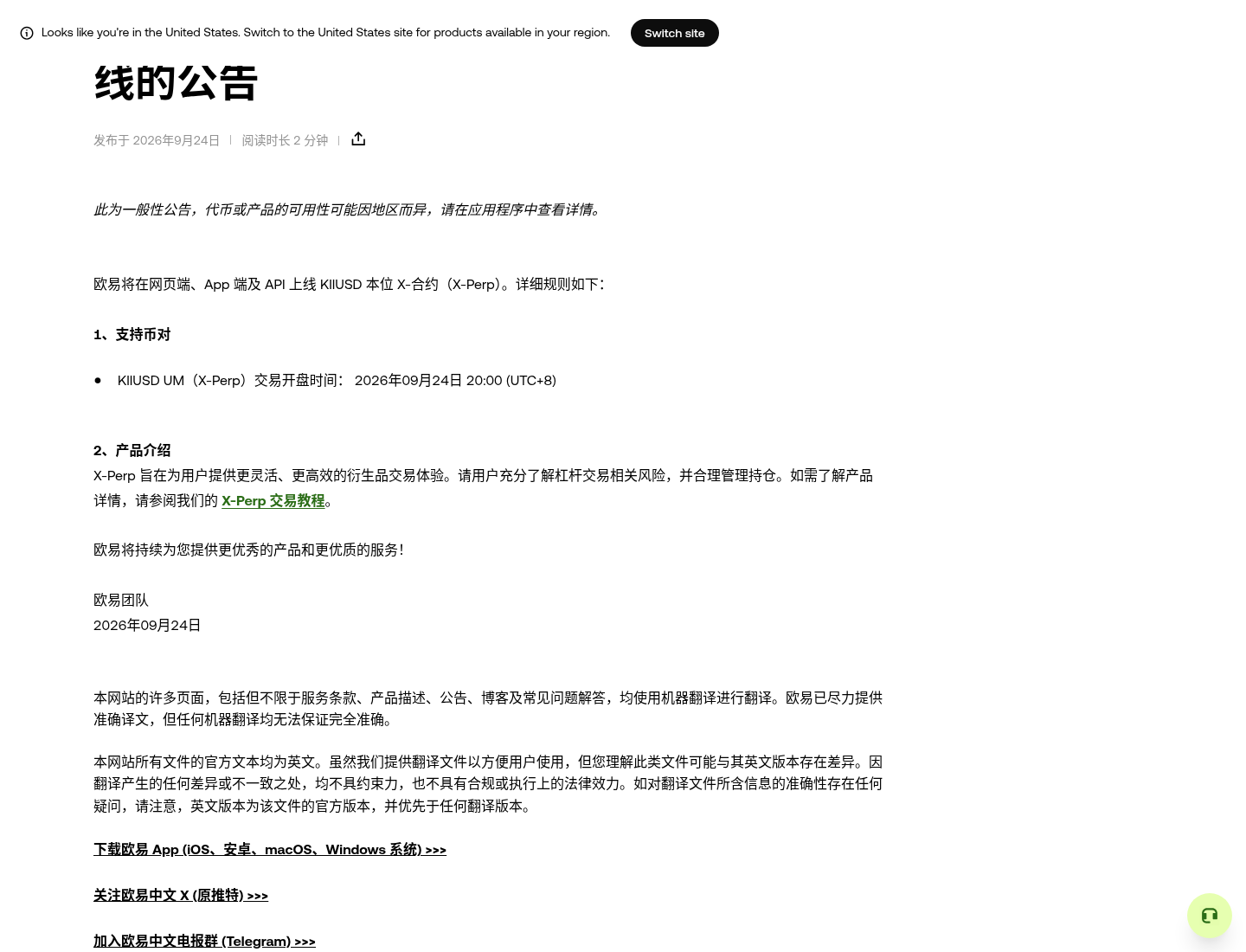Click the 发布于 2026年9月24日 publish date
The image size is (1246, 952).
pyautogui.click(x=157, y=140)
